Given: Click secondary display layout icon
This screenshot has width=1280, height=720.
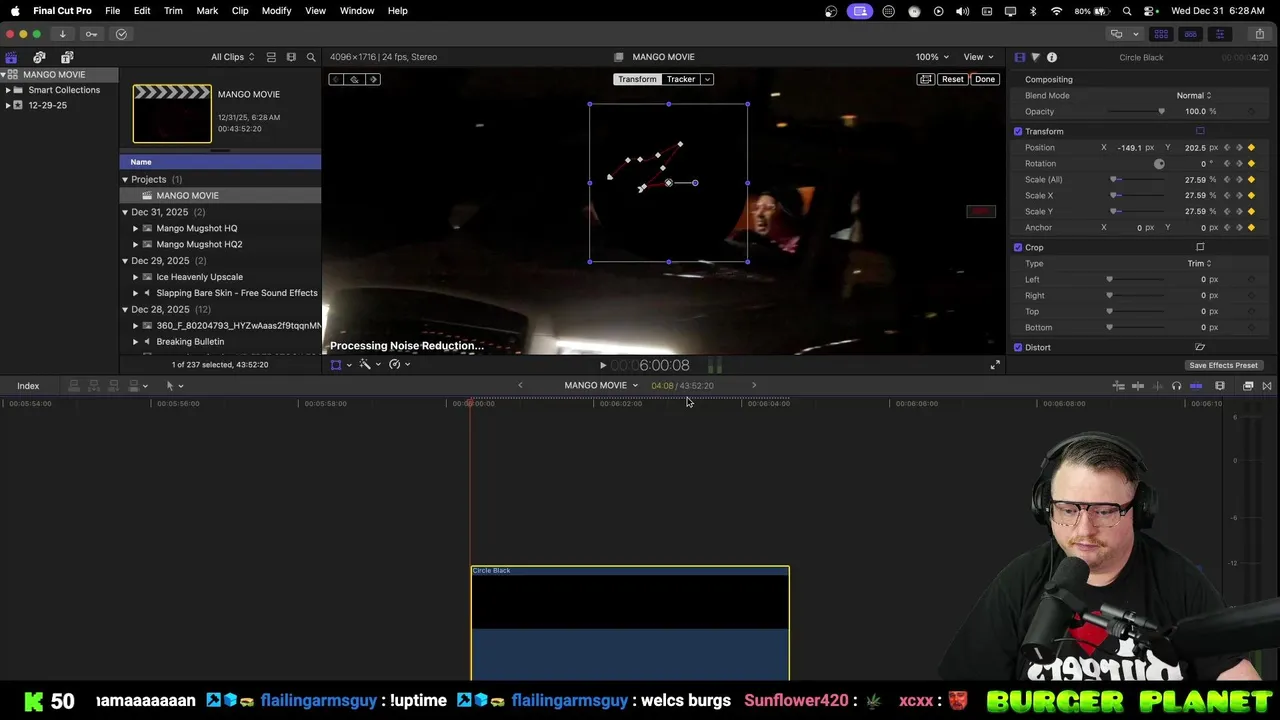Looking at the screenshot, I should [1117, 34].
